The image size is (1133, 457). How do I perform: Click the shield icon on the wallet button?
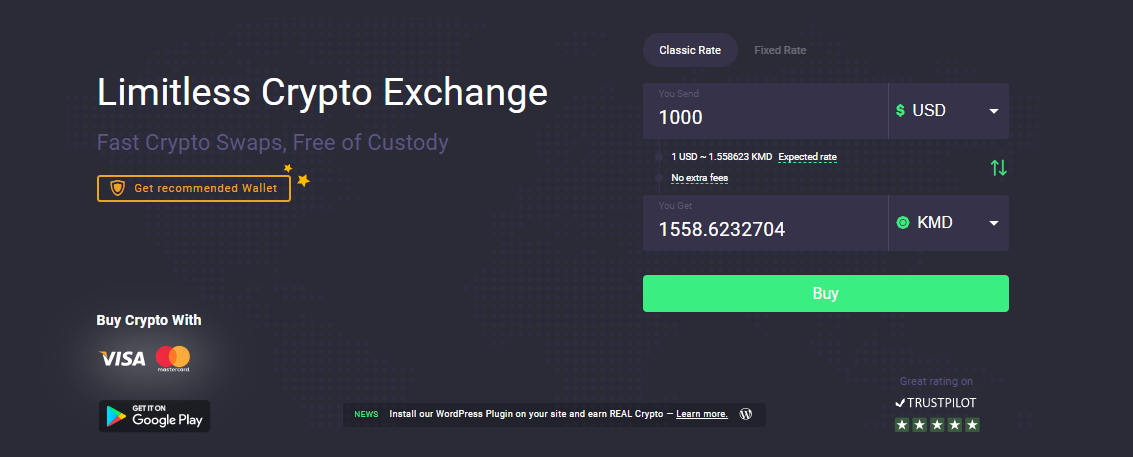click(x=117, y=188)
